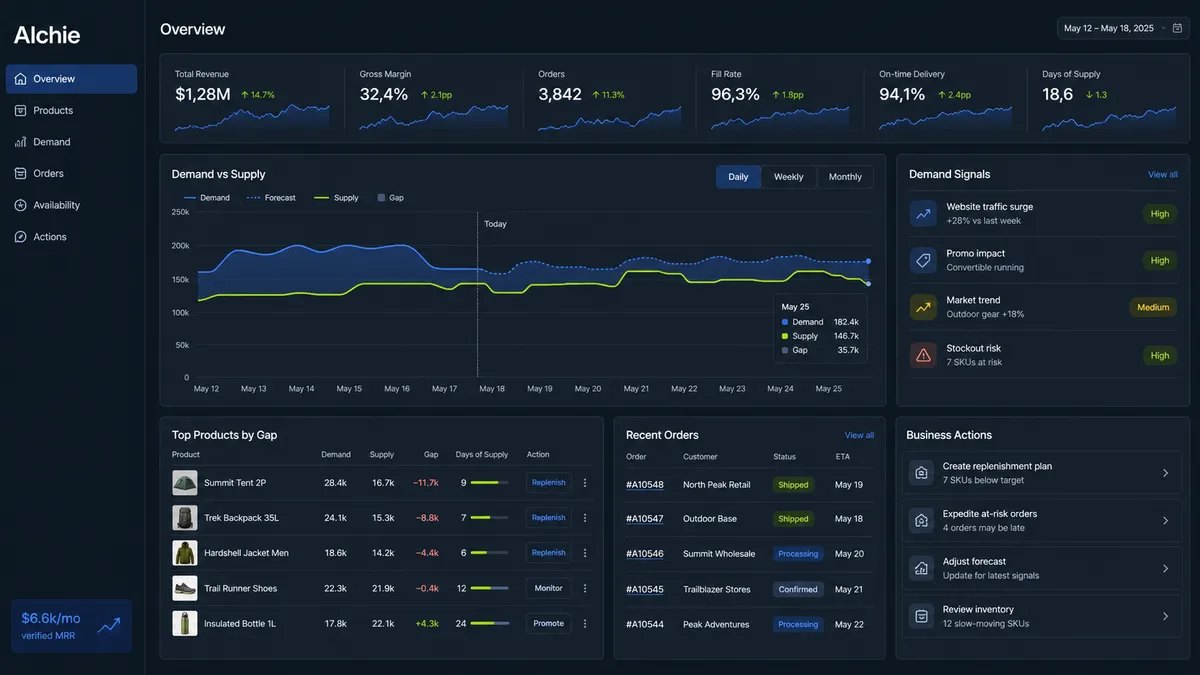Click View all in Demand Signals

[1163, 174]
